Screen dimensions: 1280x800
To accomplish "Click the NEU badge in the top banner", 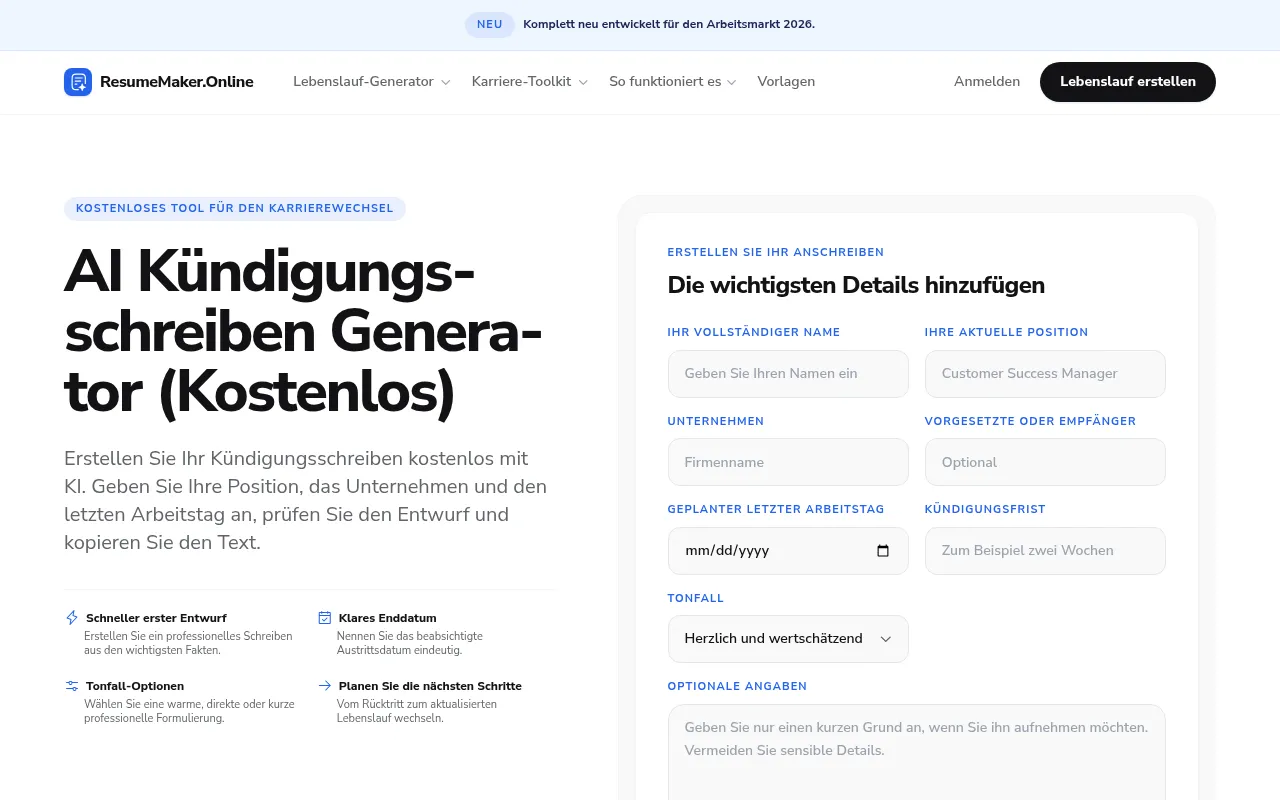I will pyautogui.click(x=490, y=25).
